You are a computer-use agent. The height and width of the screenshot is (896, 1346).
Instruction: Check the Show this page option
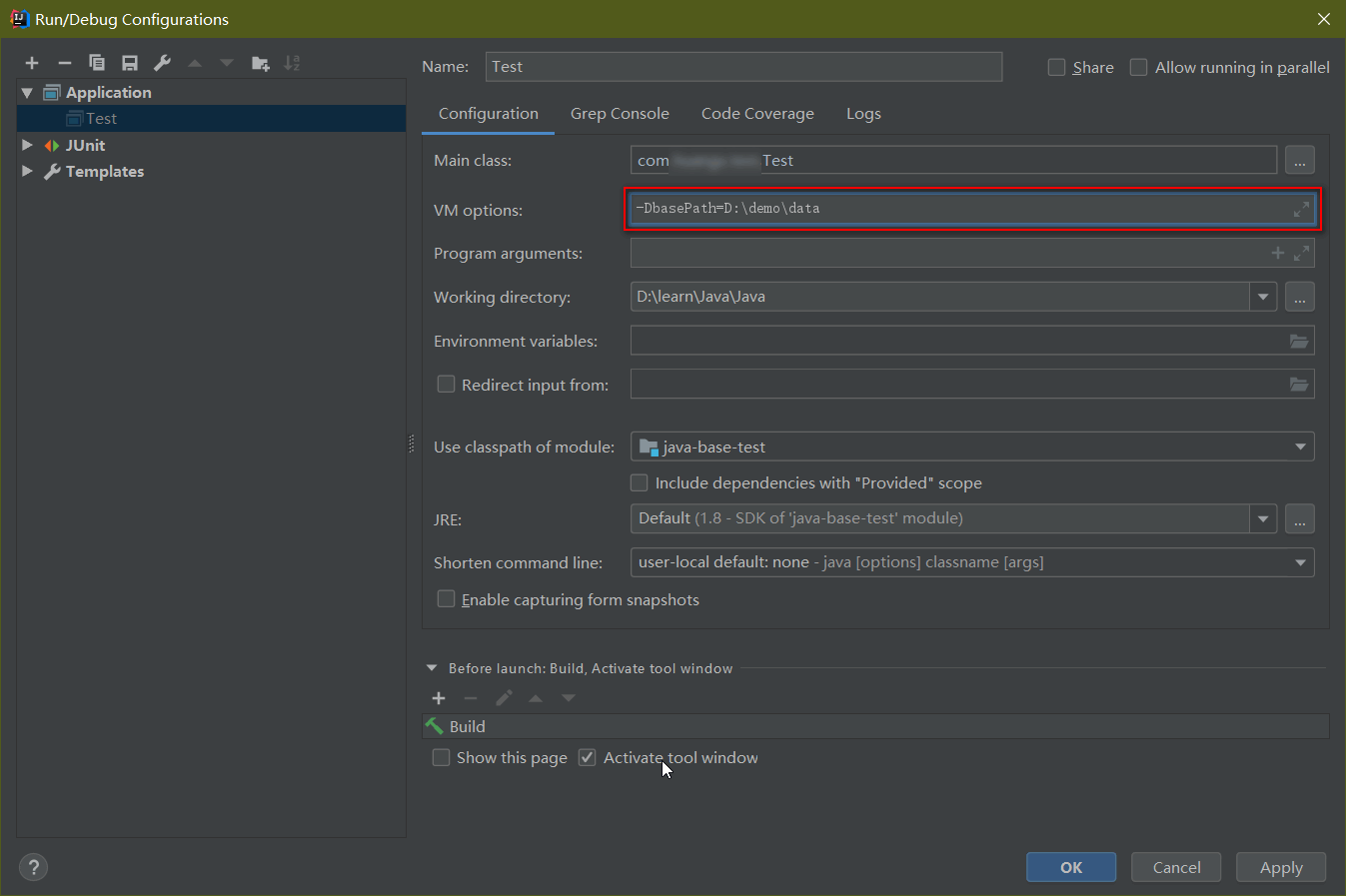coord(441,757)
